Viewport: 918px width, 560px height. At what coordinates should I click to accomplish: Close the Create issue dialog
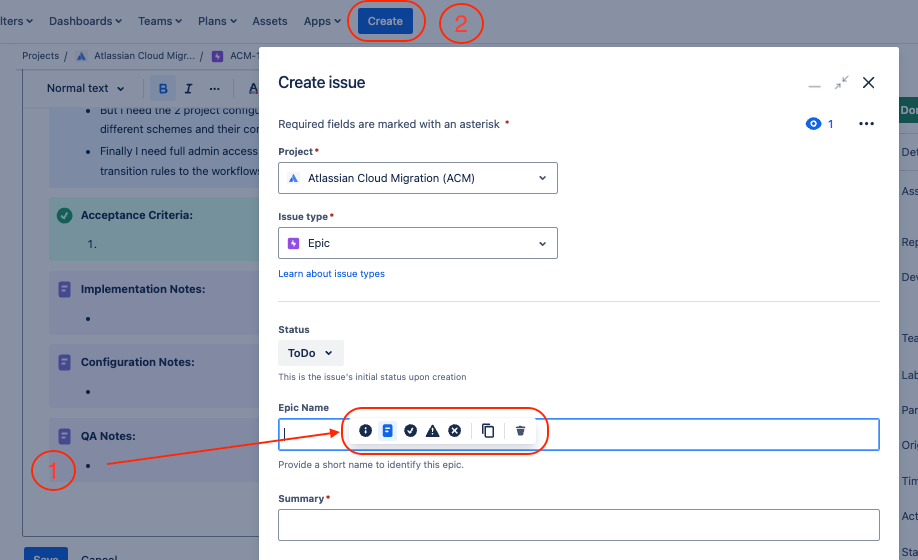tap(868, 83)
